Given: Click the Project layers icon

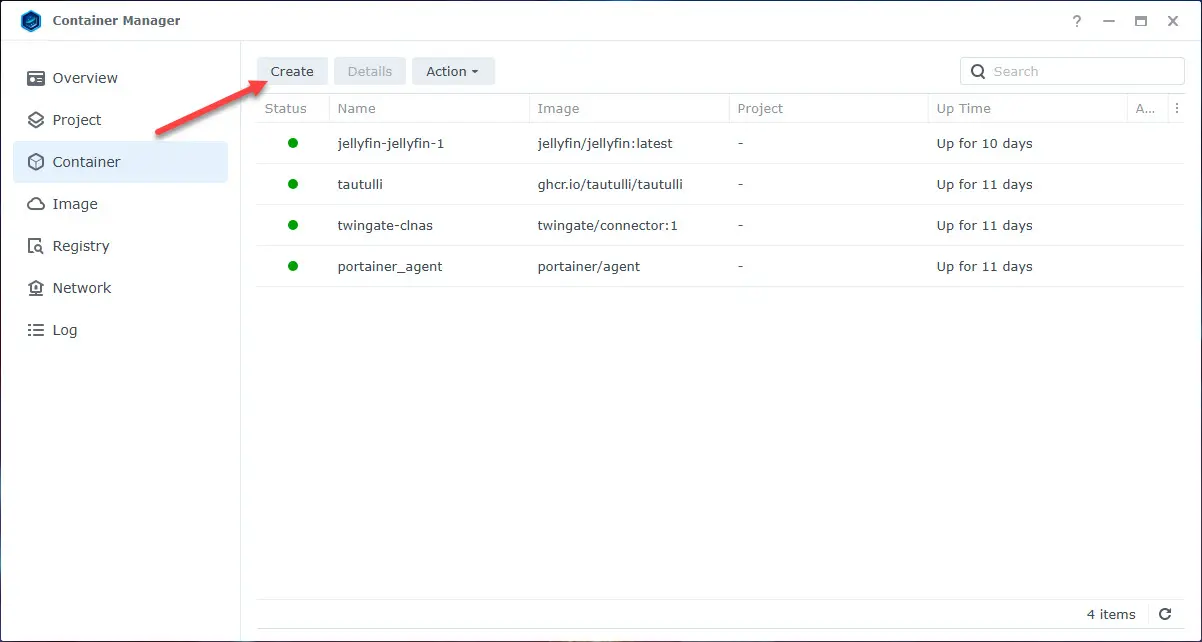Looking at the screenshot, I should [x=36, y=120].
